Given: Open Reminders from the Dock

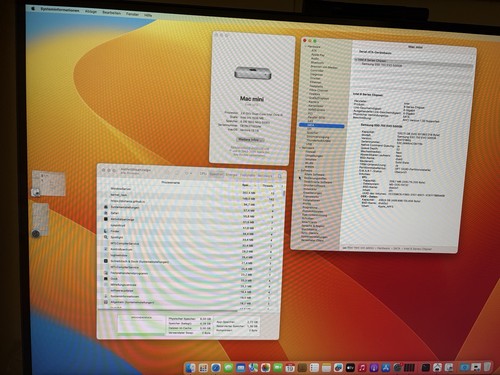Looking at the screenshot, I should (x=314, y=368).
